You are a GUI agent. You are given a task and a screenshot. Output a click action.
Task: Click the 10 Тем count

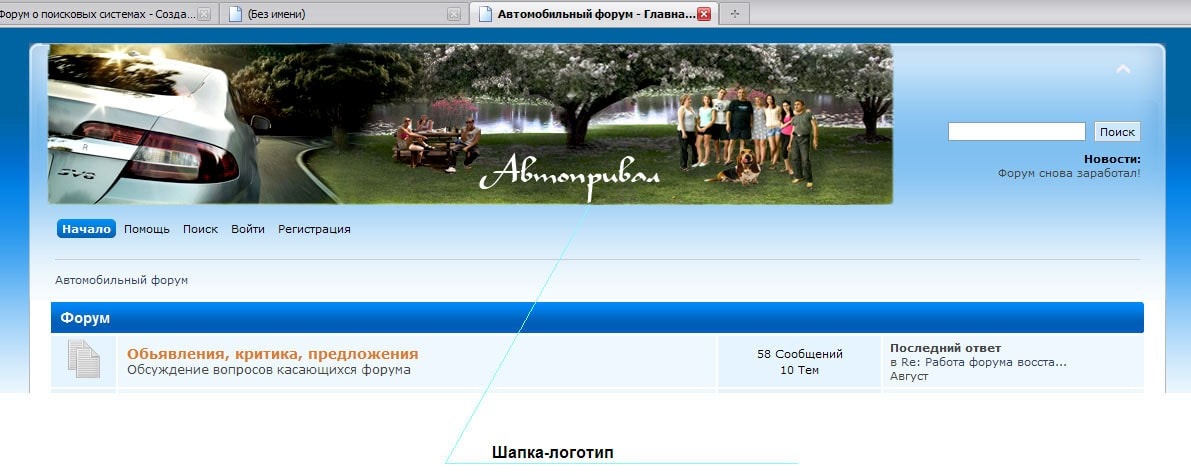click(799, 370)
